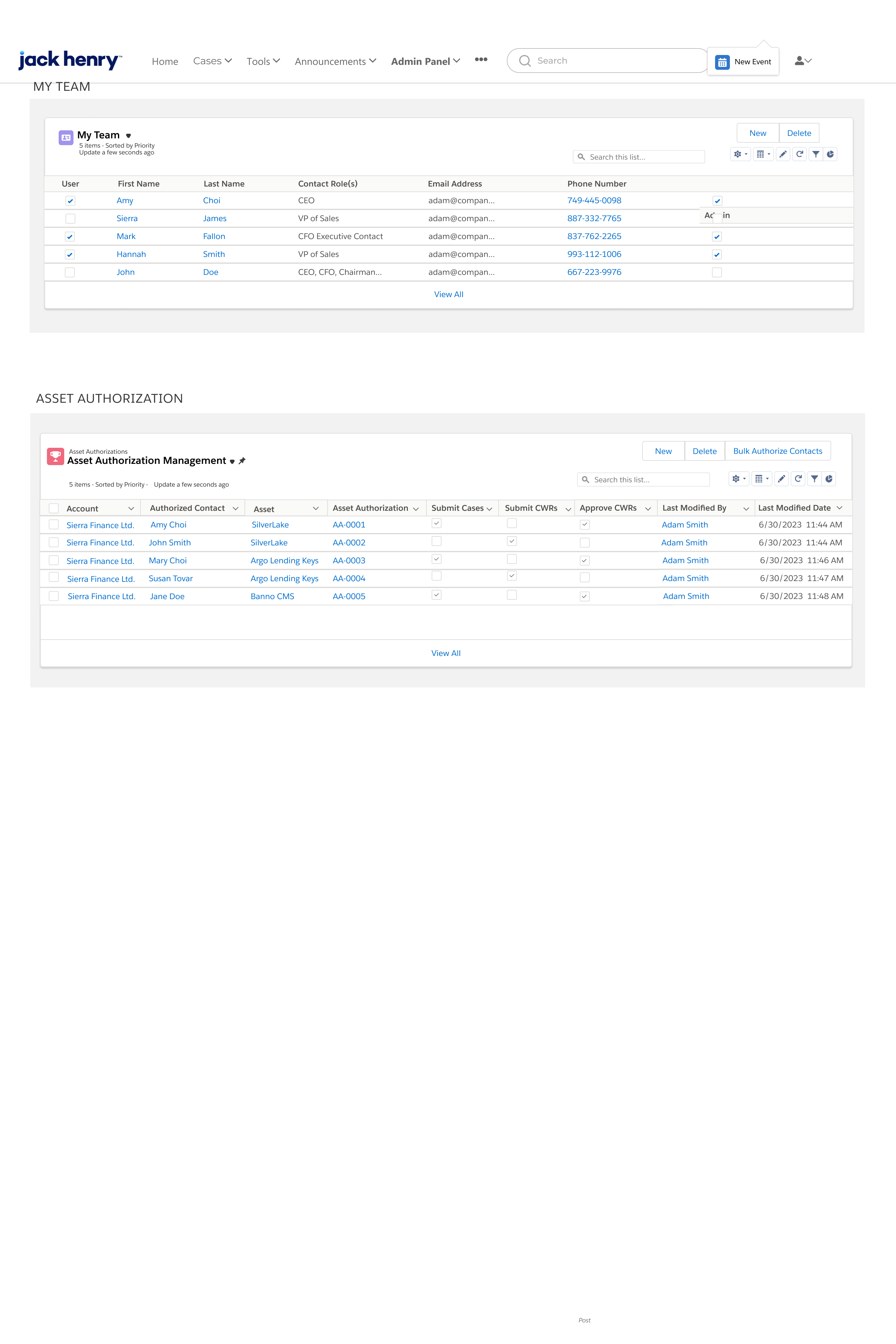
Task: Click the global search magnifier icon
Action: pyautogui.click(x=525, y=61)
